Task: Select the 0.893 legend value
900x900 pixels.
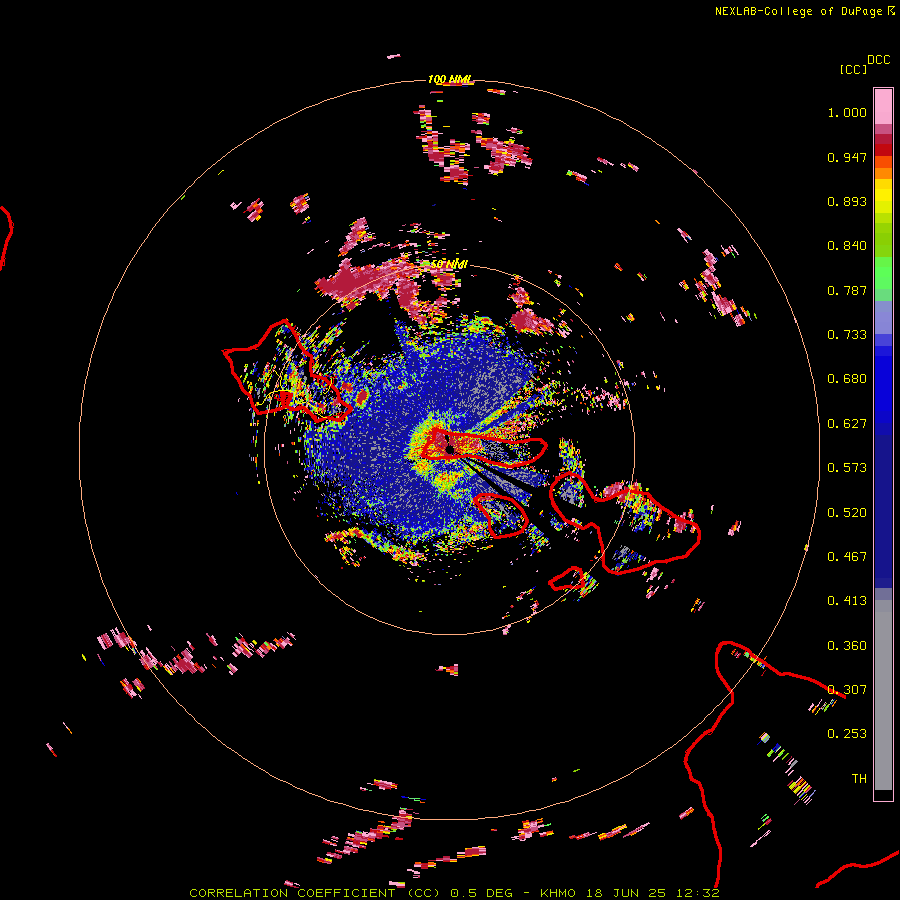Action: pos(847,201)
